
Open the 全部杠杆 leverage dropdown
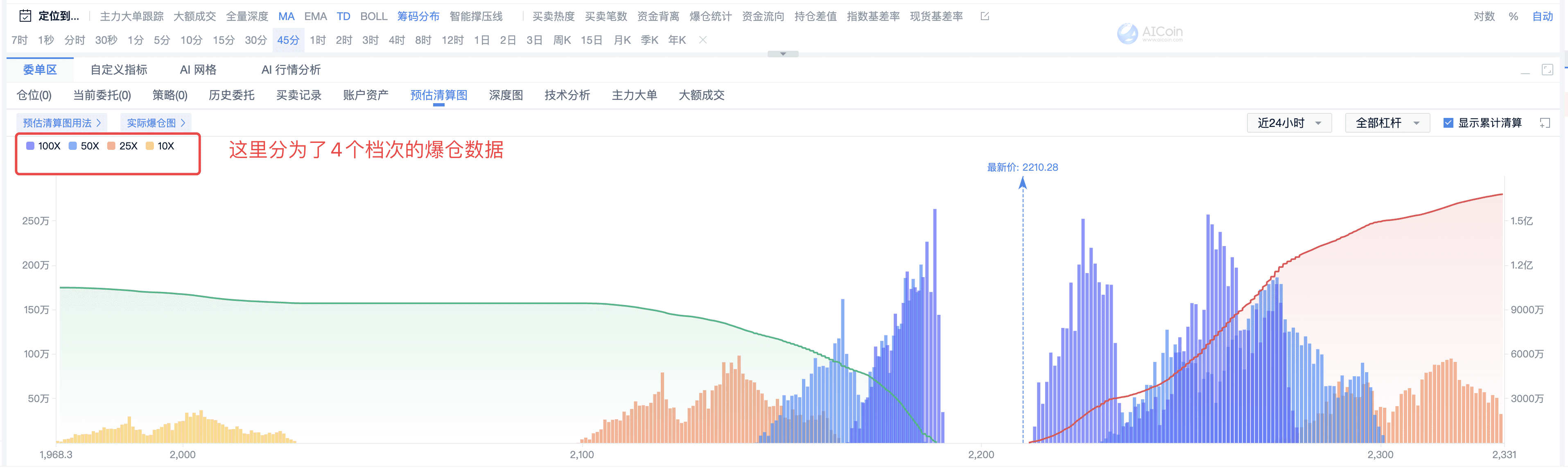click(1387, 123)
